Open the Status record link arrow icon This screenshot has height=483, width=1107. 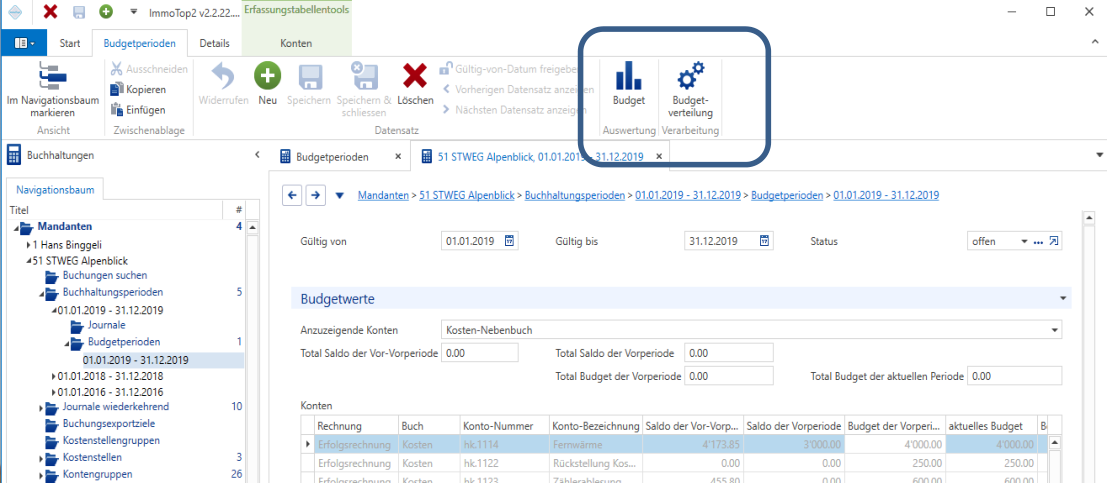[x=1053, y=242]
